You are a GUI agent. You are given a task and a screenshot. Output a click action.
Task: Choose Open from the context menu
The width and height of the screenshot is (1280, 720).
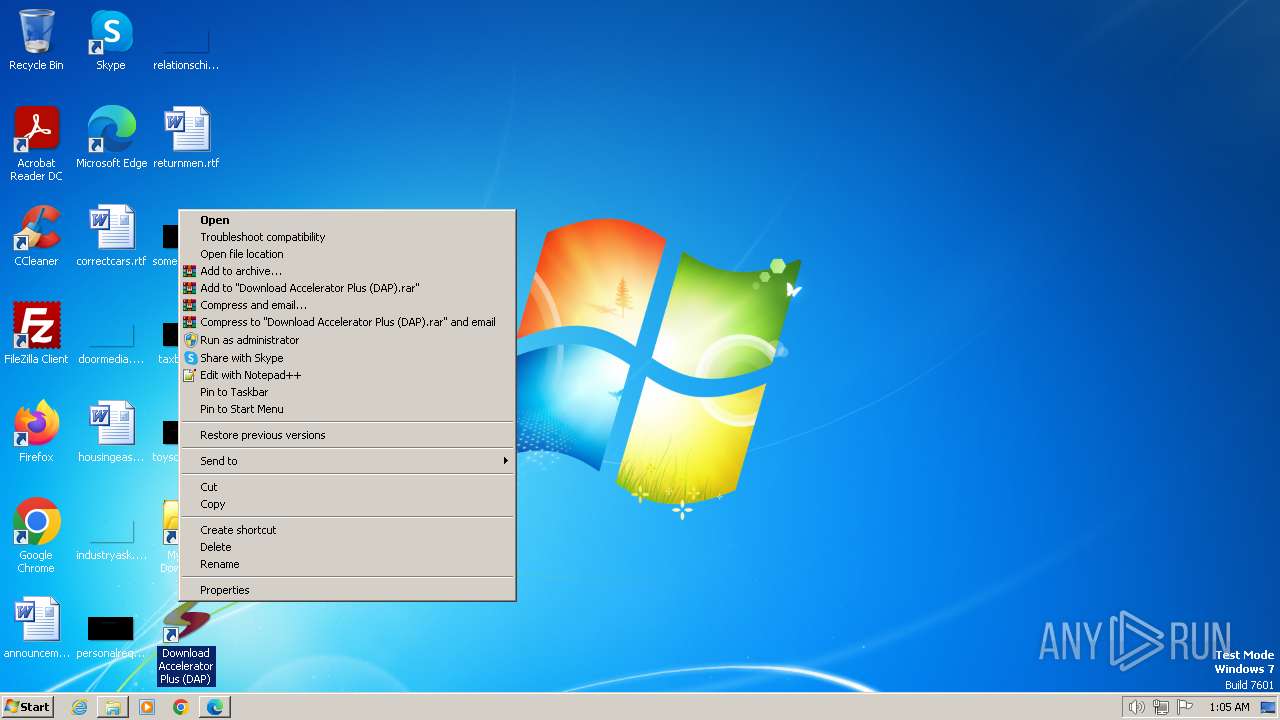point(347,220)
